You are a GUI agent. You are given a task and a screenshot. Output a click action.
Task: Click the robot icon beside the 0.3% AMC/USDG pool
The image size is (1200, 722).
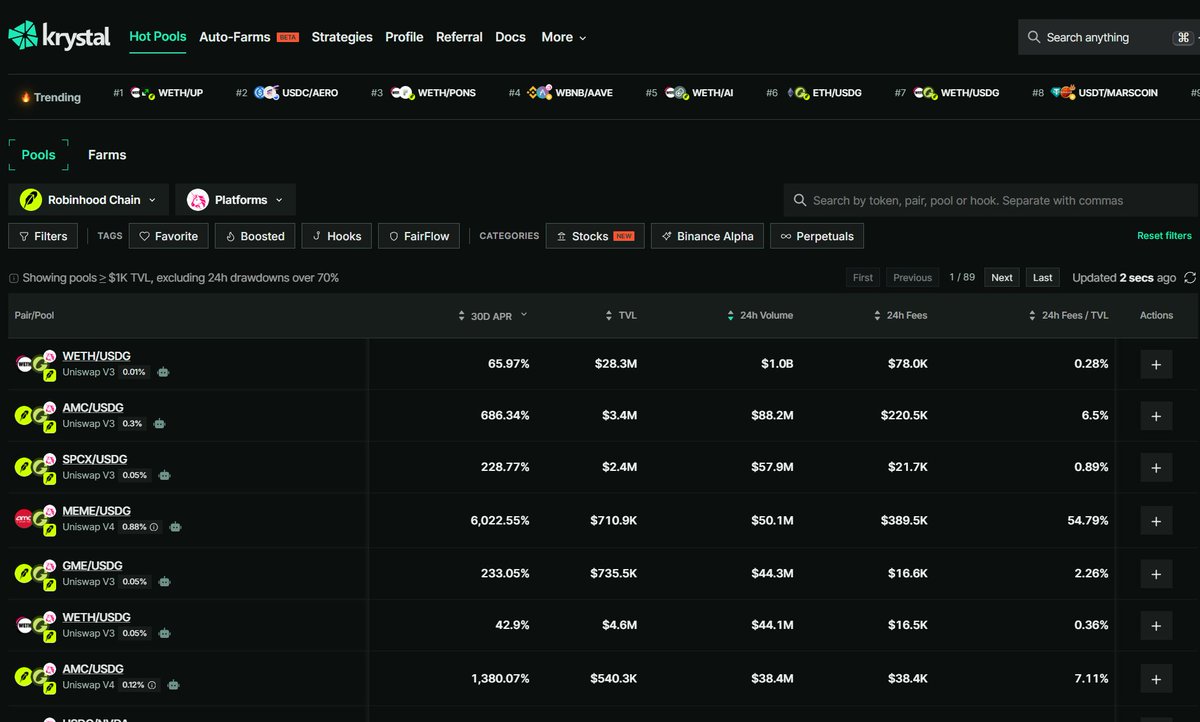(x=159, y=423)
